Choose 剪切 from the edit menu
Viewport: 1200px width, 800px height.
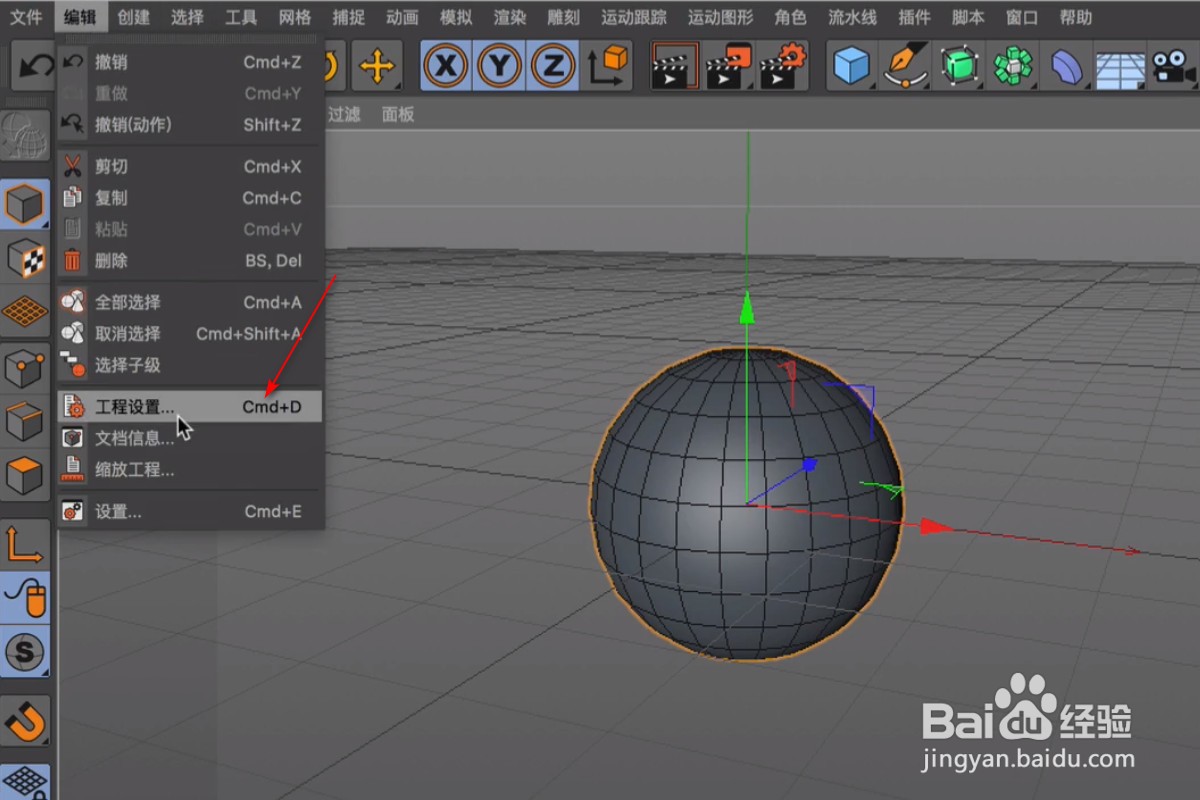[x=190, y=167]
